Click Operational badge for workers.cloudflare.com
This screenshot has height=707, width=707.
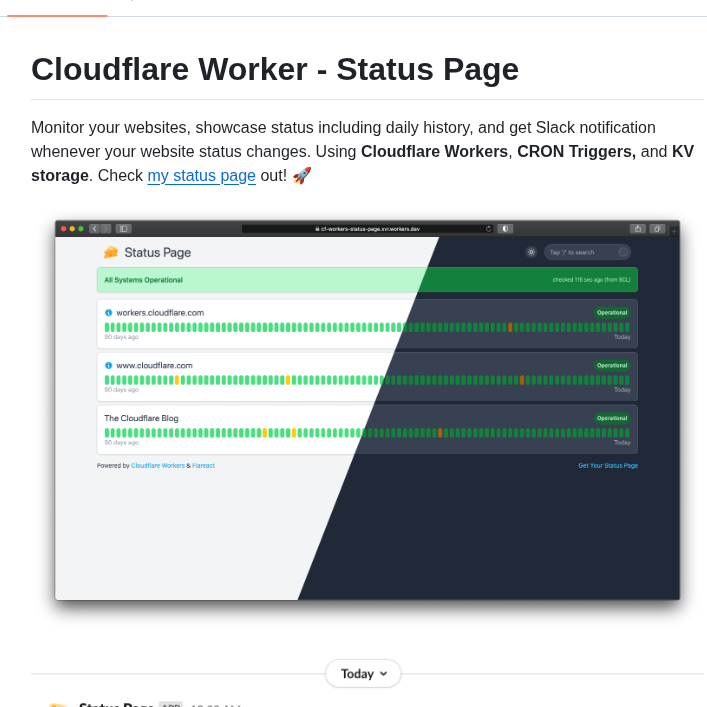coord(612,312)
